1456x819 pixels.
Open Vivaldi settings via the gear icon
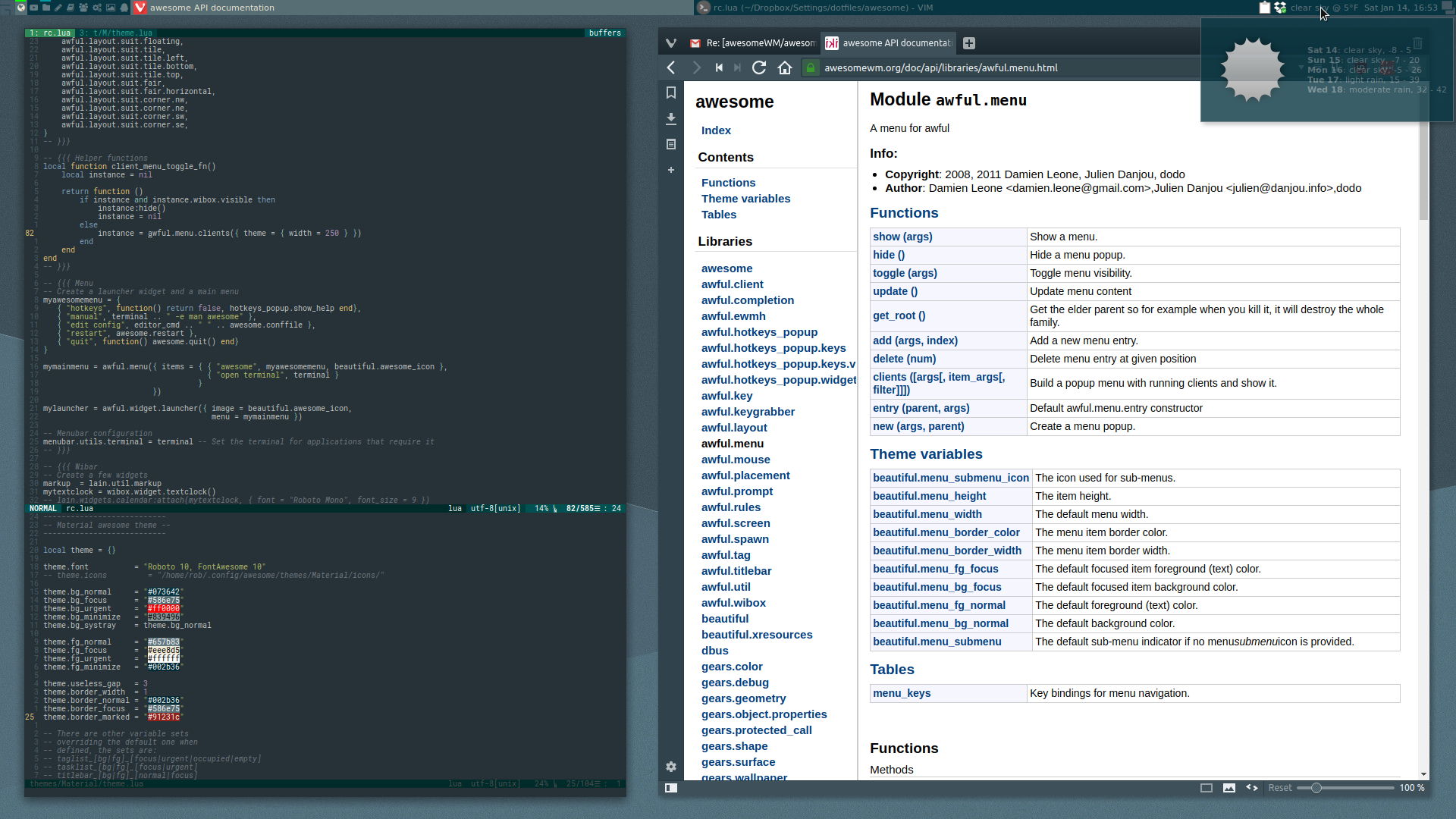coord(670,767)
